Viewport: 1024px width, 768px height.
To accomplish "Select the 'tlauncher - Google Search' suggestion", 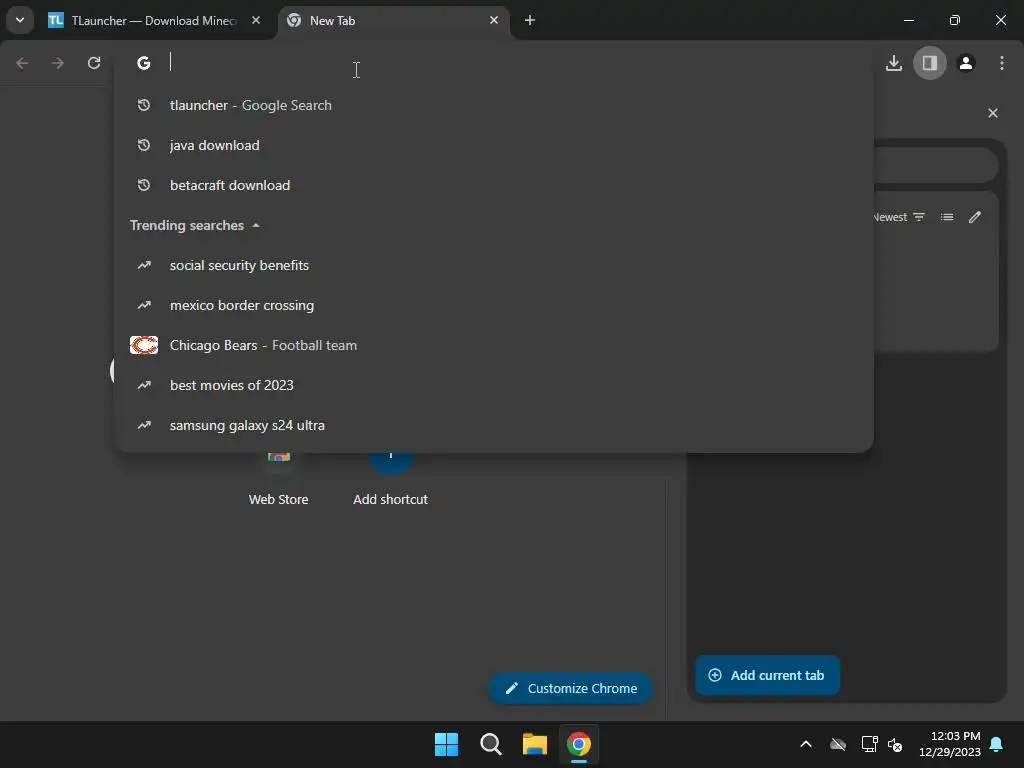I will 494,105.
